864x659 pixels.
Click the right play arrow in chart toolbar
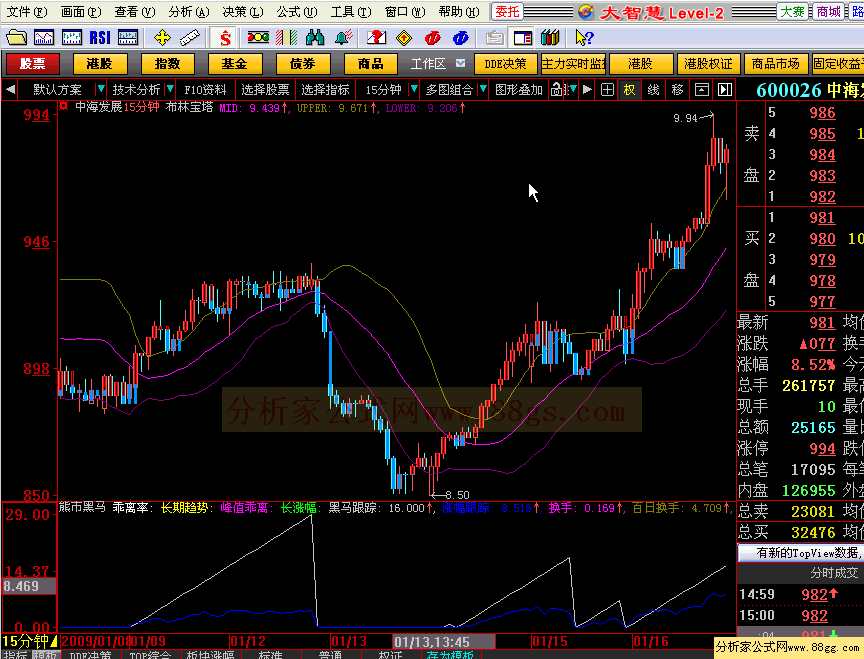pyautogui.click(x=587, y=89)
